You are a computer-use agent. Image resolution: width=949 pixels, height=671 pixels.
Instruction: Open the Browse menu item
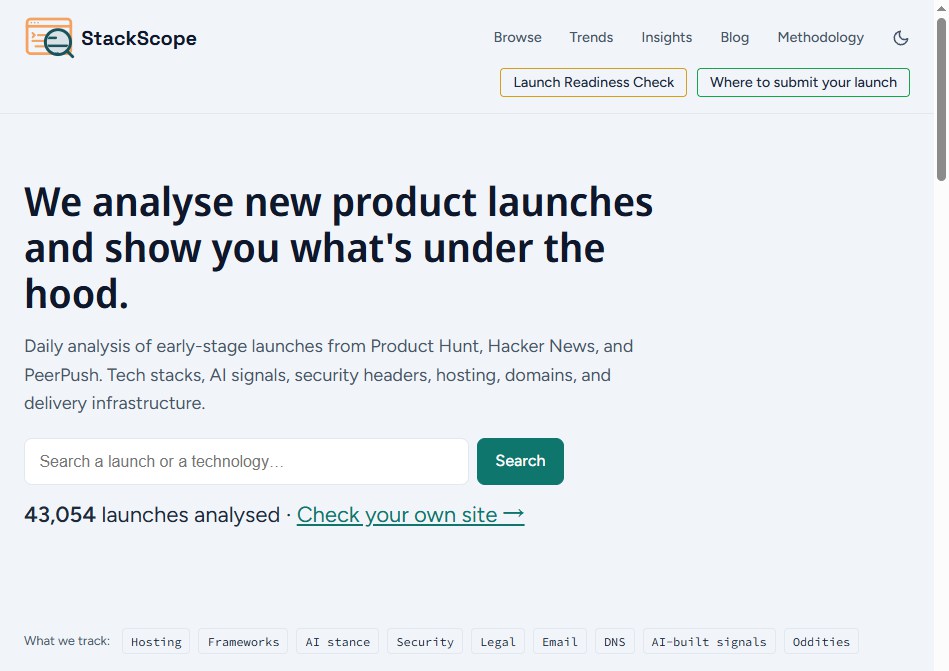pos(517,38)
